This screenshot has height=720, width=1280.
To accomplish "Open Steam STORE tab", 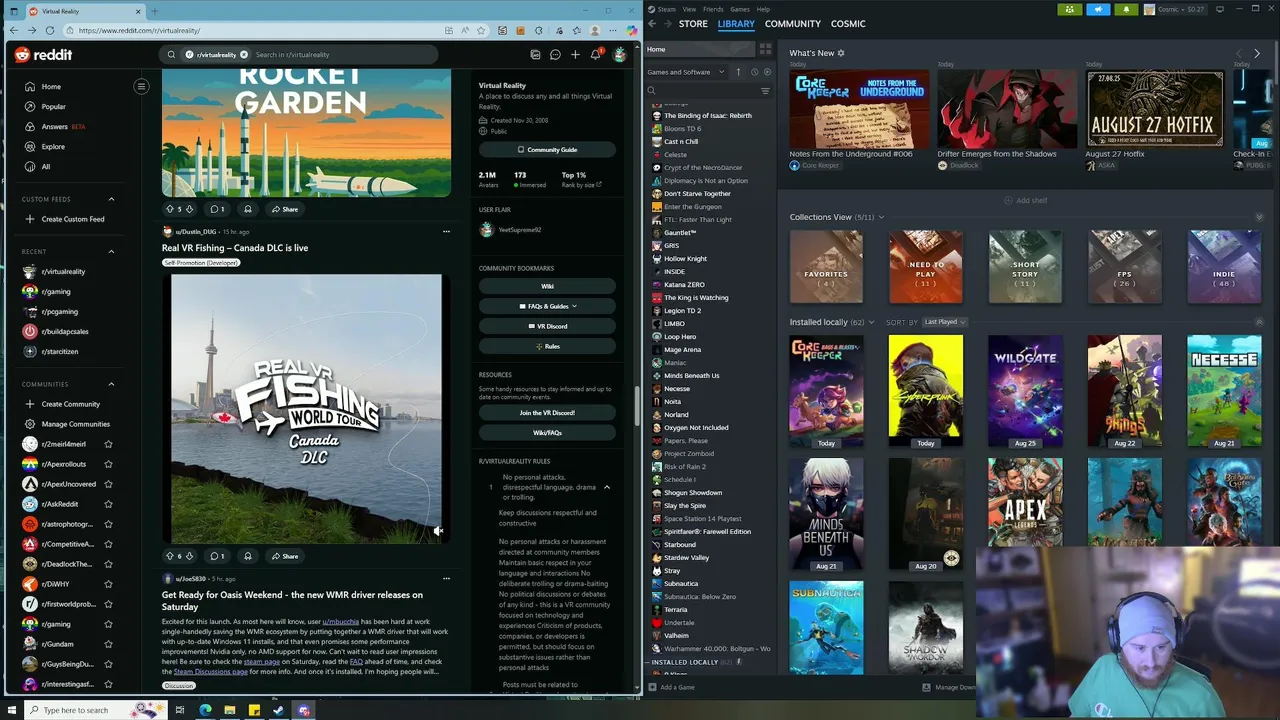I will 693,24.
